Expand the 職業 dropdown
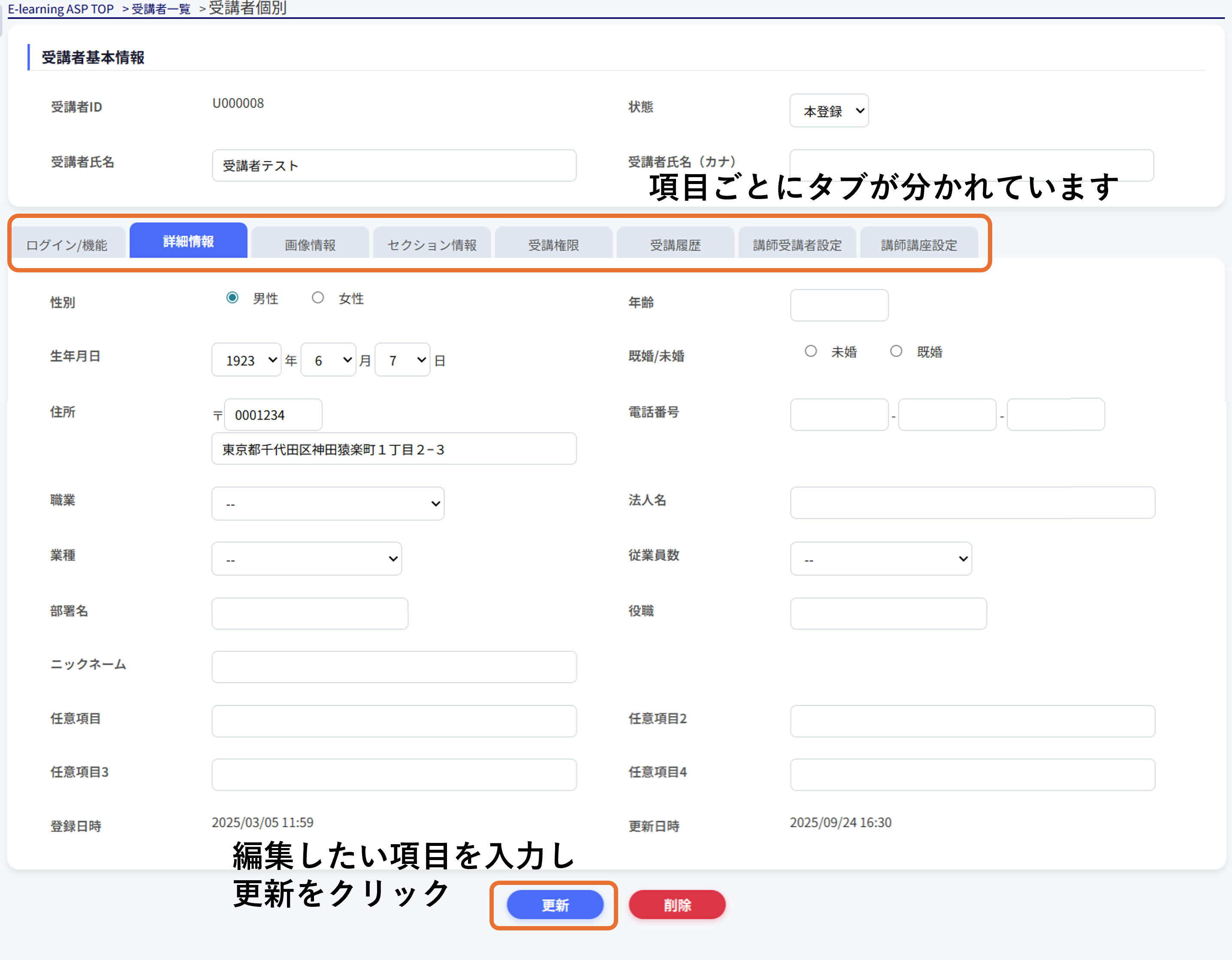This screenshot has height=960, width=1232. (x=328, y=504)
